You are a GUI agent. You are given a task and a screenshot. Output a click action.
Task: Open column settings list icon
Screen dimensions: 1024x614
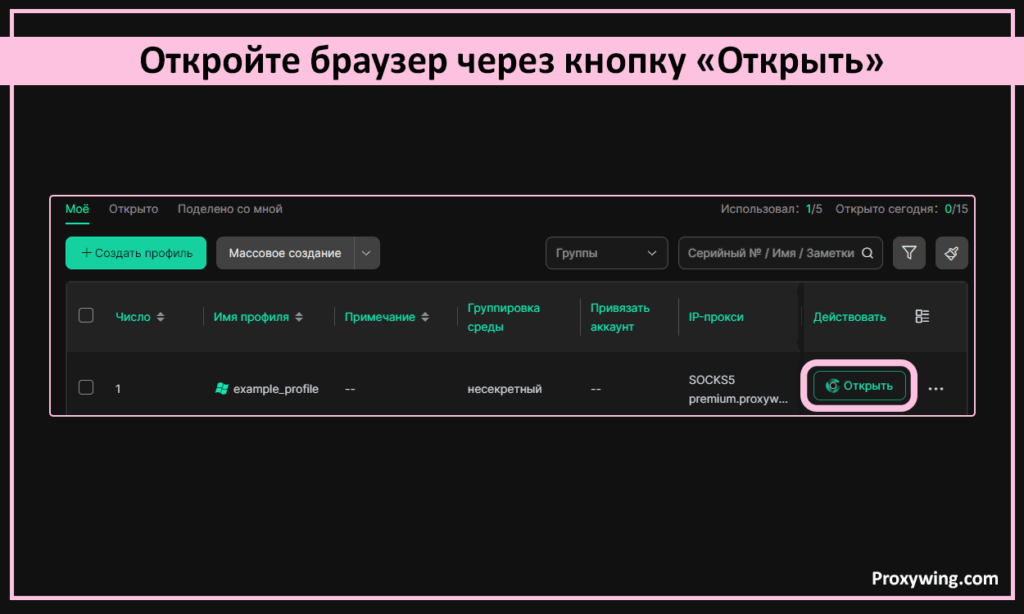tap(922, 316)
